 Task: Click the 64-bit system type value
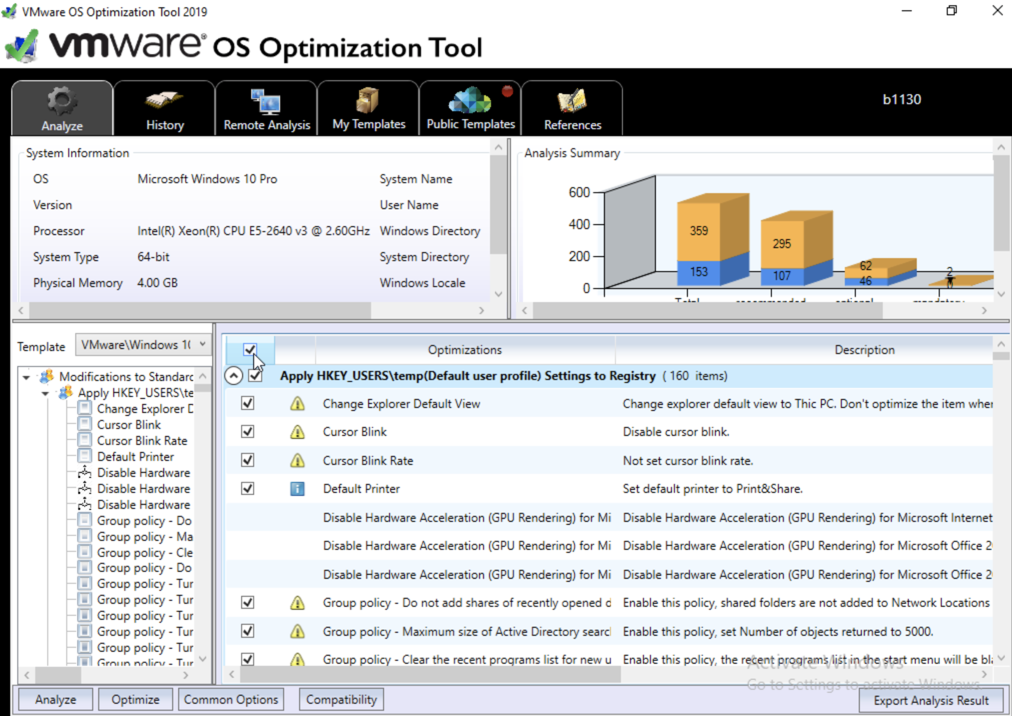pos(154,257)
